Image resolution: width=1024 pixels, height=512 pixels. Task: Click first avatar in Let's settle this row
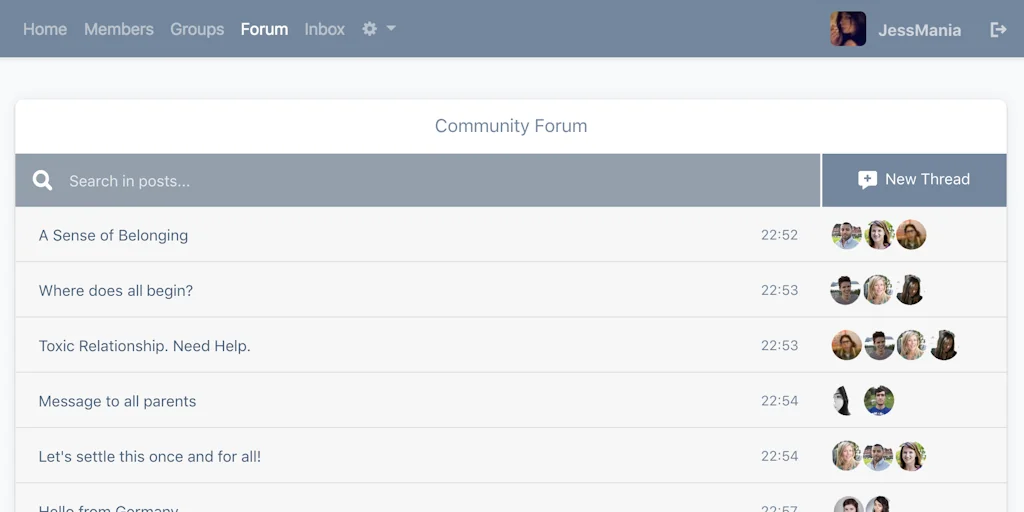[846, 456]
